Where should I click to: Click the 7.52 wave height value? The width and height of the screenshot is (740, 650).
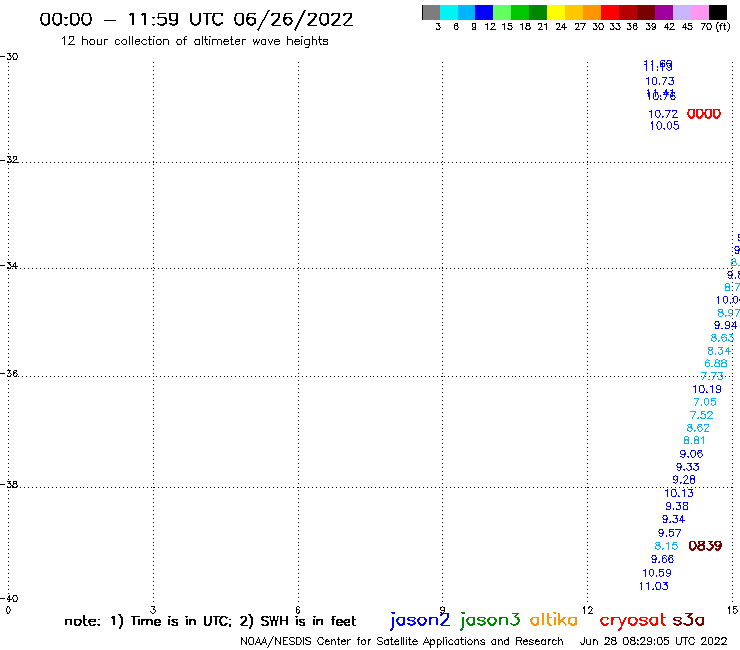coord(701,415)
